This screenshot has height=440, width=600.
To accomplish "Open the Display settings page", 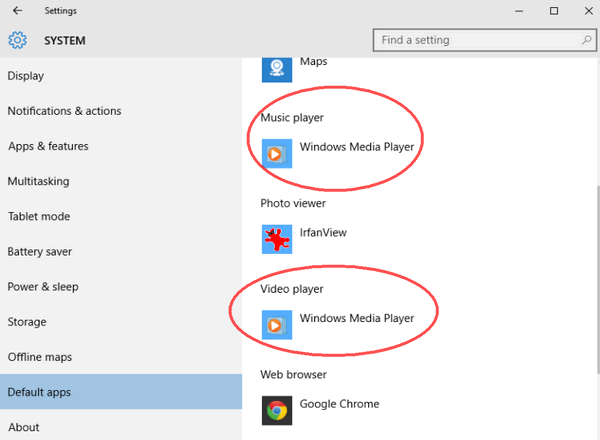I will tap(121, 76).
